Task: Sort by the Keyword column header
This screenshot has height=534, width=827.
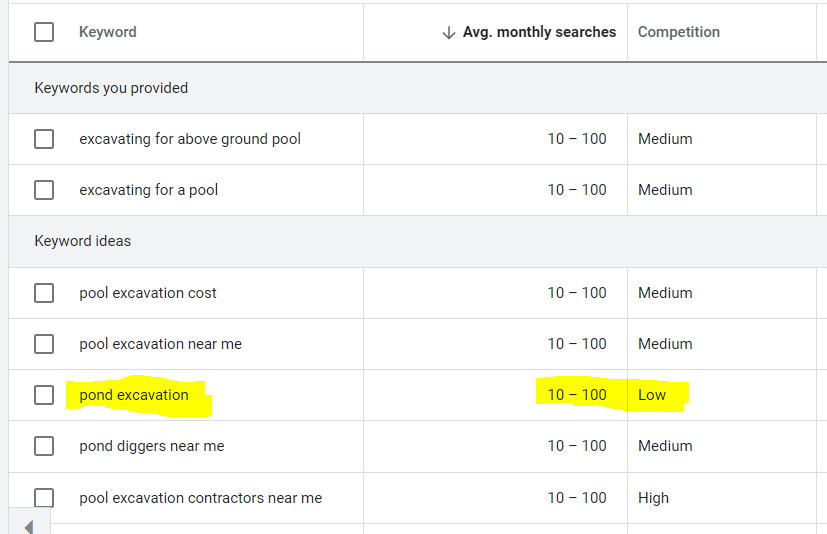Action: [108, 32]
